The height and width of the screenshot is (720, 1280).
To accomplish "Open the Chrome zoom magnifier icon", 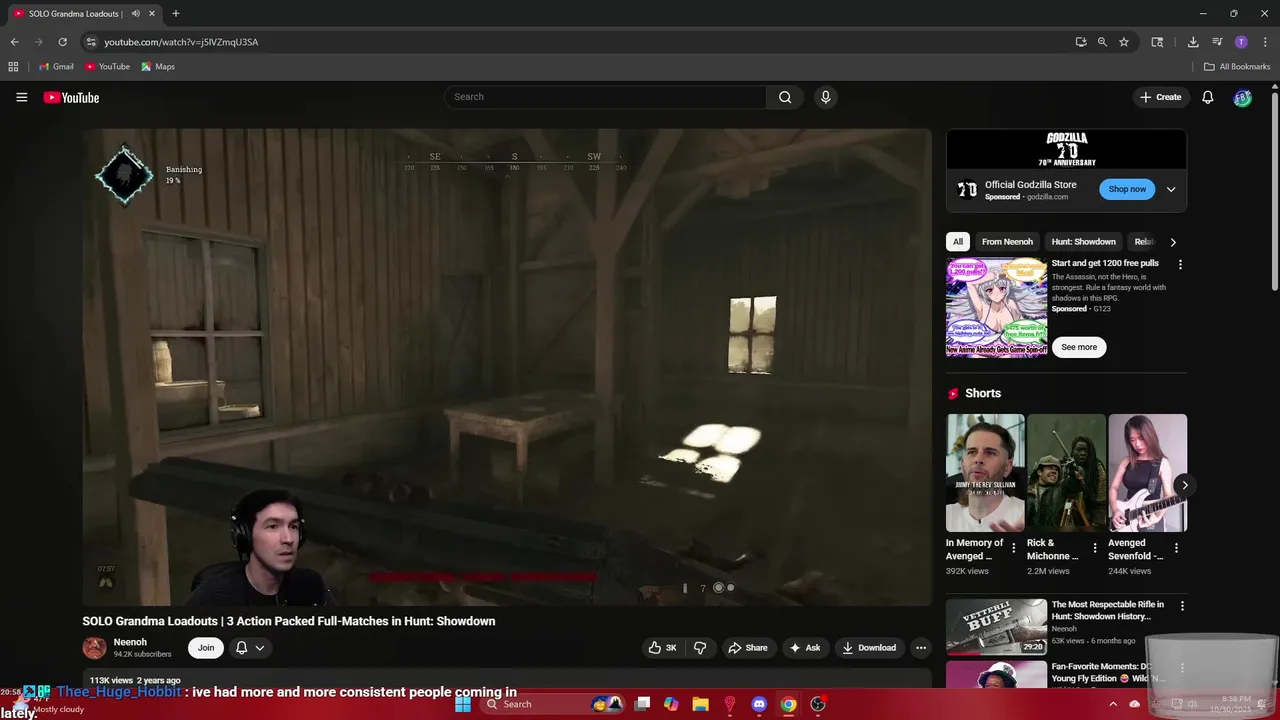I will click(1102, 42).
